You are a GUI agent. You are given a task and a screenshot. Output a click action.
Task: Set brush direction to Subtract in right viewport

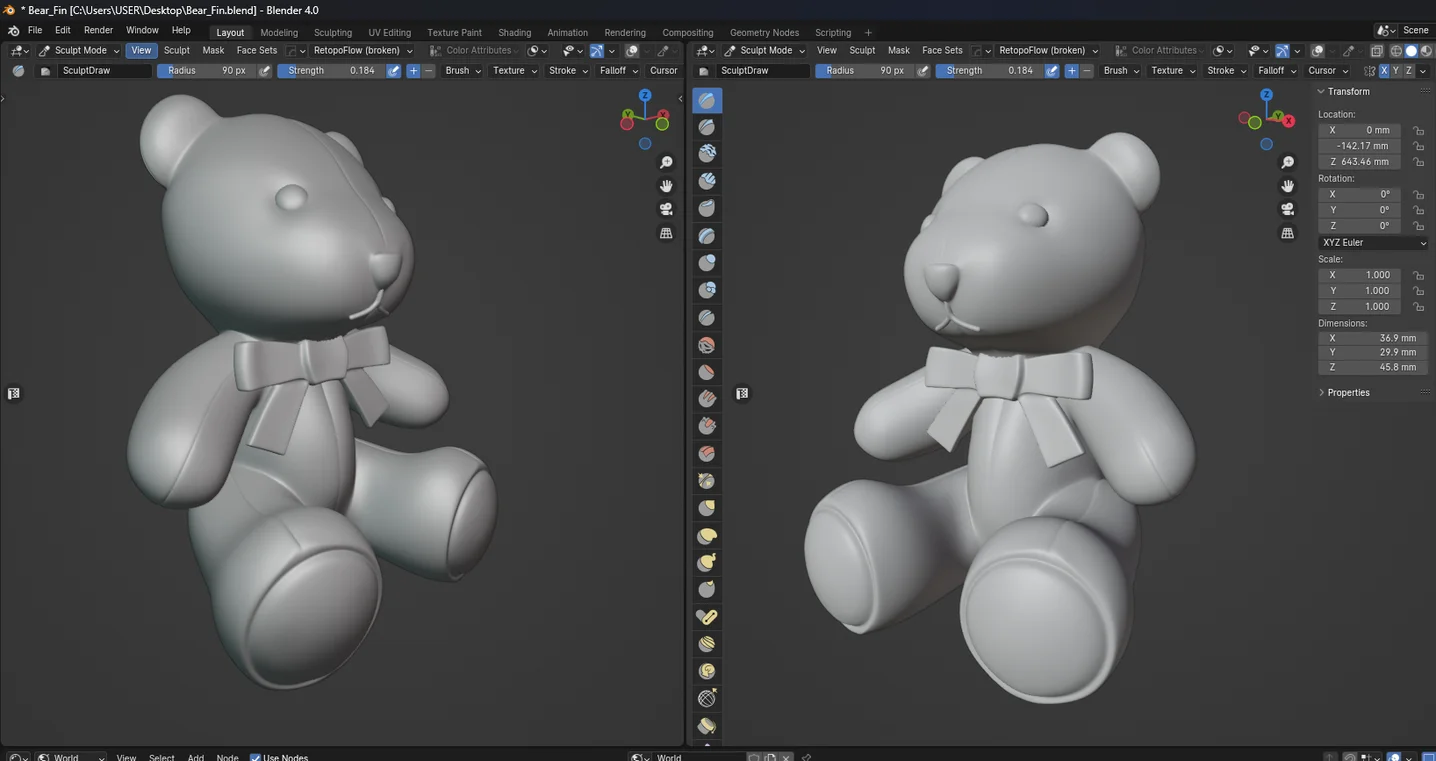tap(1088, 71)
